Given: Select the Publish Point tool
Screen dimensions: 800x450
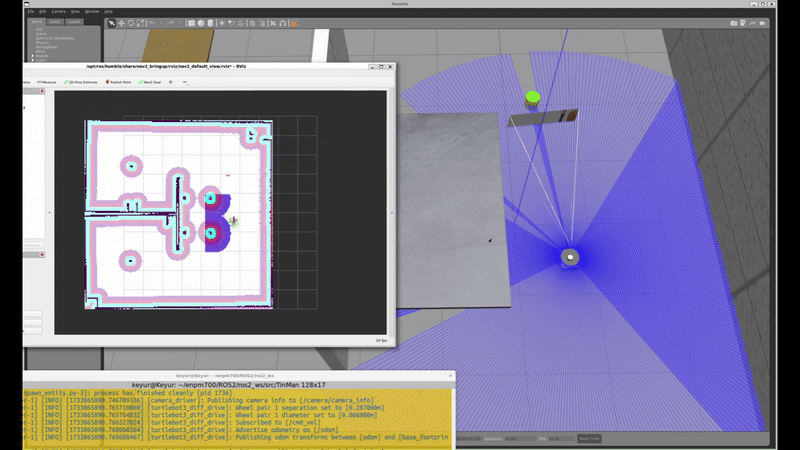Looking at the screenshot, I should pyautogui.click(x=122, y=82).
